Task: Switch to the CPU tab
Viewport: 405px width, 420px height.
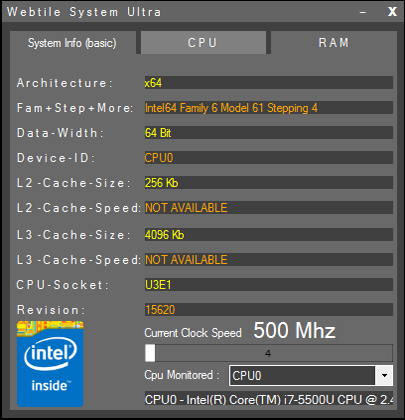Action: [x=203, y=43]
